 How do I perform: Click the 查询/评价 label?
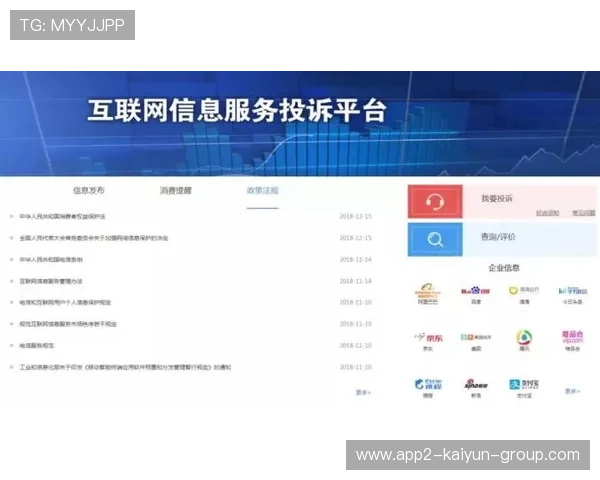pyautogui.click(x=498, y=237)
